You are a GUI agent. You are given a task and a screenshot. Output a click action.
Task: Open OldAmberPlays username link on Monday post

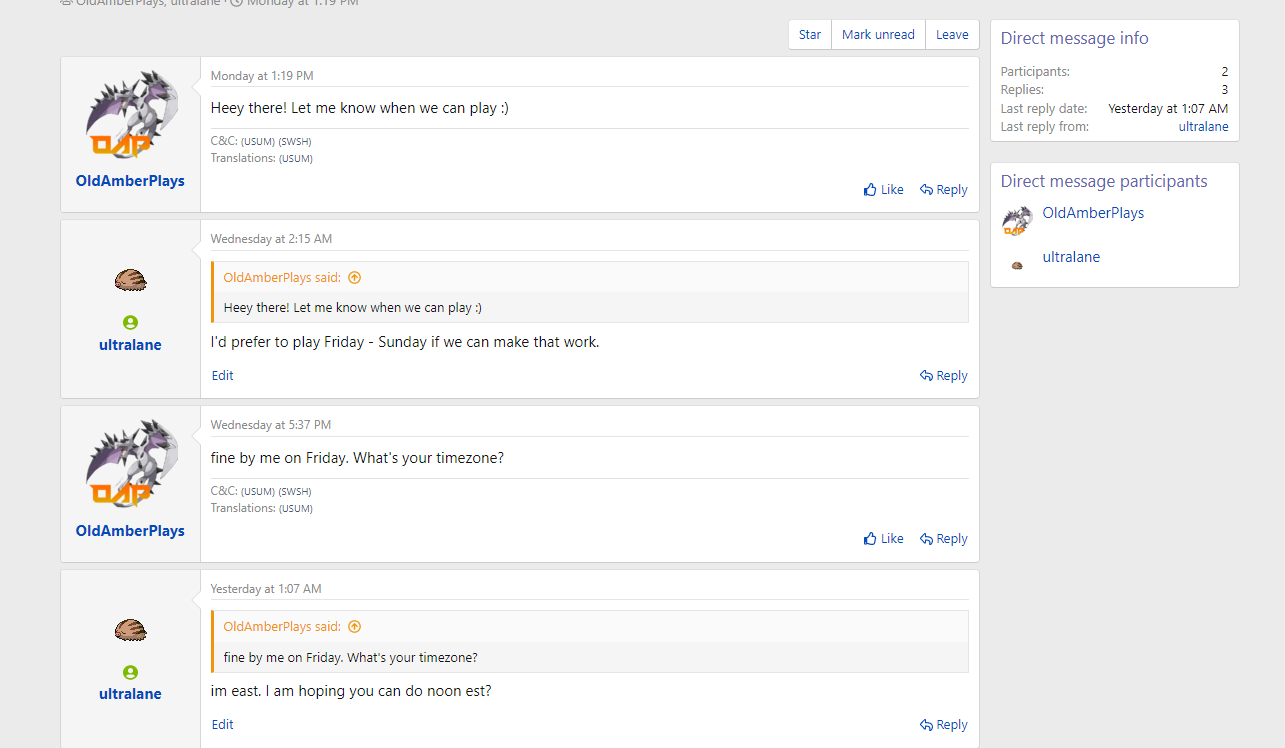[130, 181]
